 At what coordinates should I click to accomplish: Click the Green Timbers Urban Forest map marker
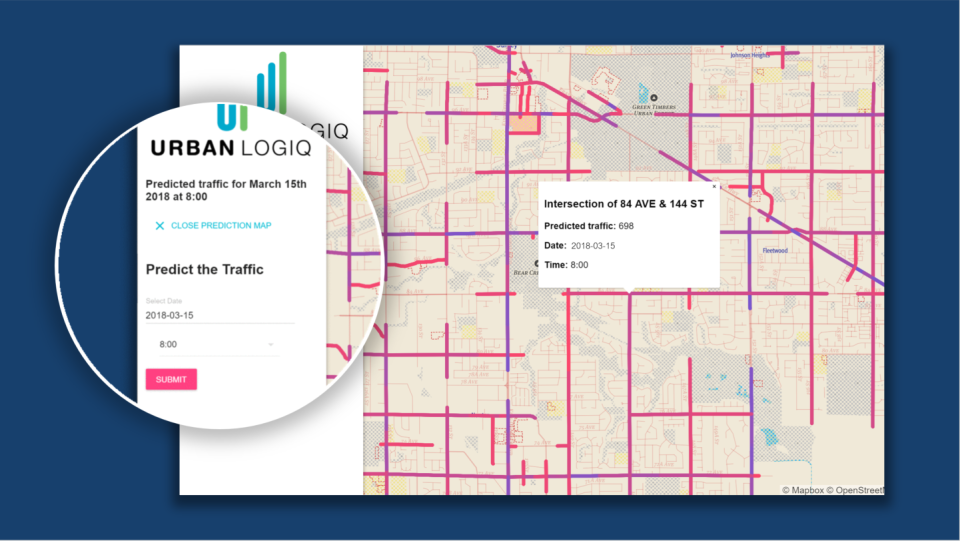pyautogui.click(x=654, y=98)
